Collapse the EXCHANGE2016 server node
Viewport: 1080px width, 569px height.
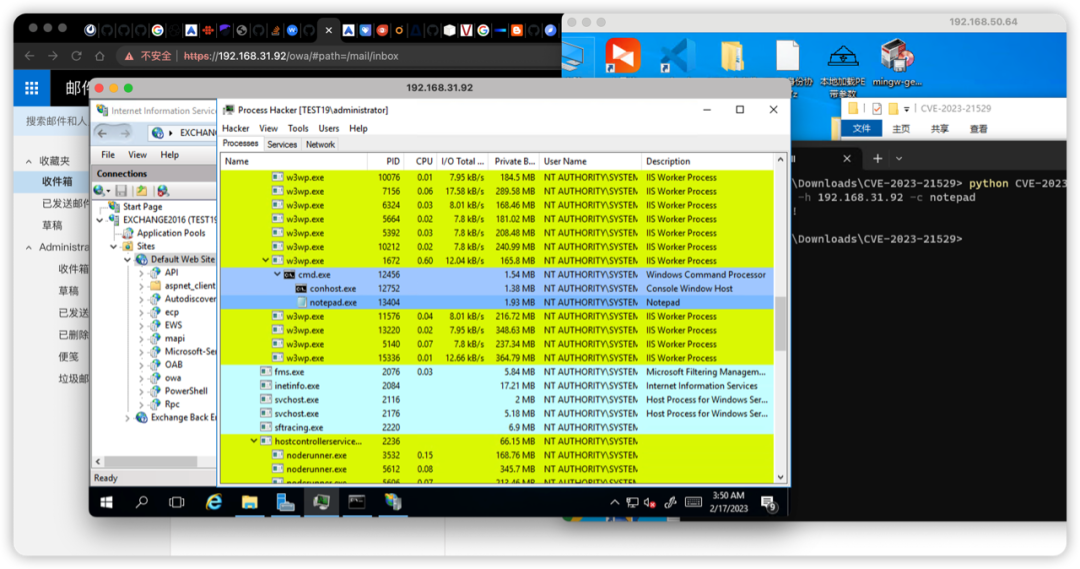pyautogui.click(x=101, y=220)
